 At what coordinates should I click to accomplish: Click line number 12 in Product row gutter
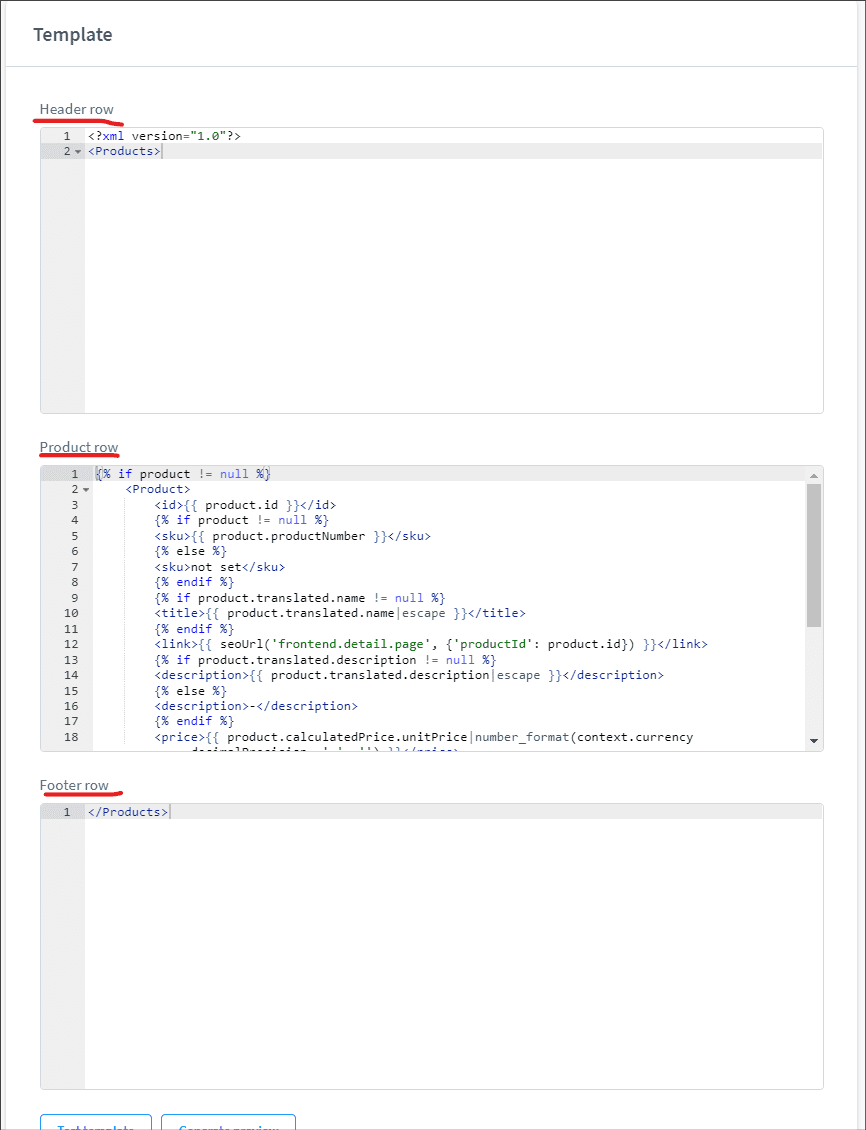pos(71,644)
